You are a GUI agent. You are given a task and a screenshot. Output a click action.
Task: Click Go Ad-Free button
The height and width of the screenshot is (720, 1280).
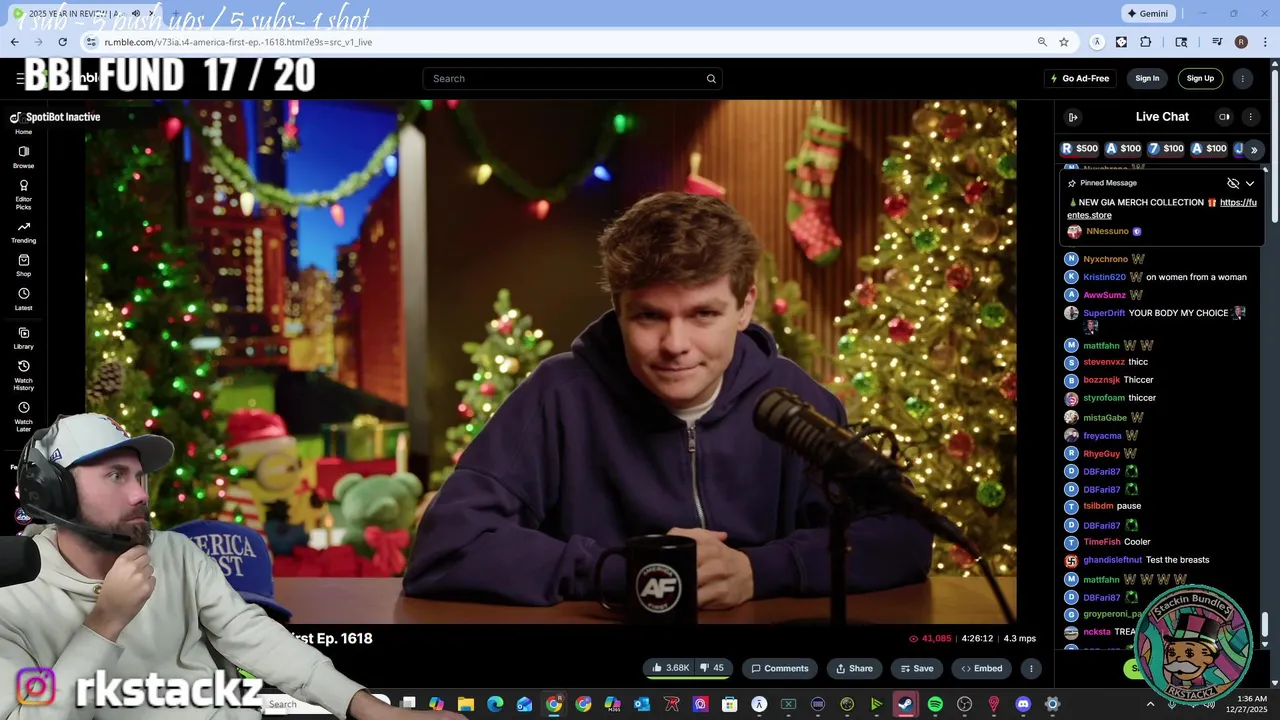click(1079, 78)
